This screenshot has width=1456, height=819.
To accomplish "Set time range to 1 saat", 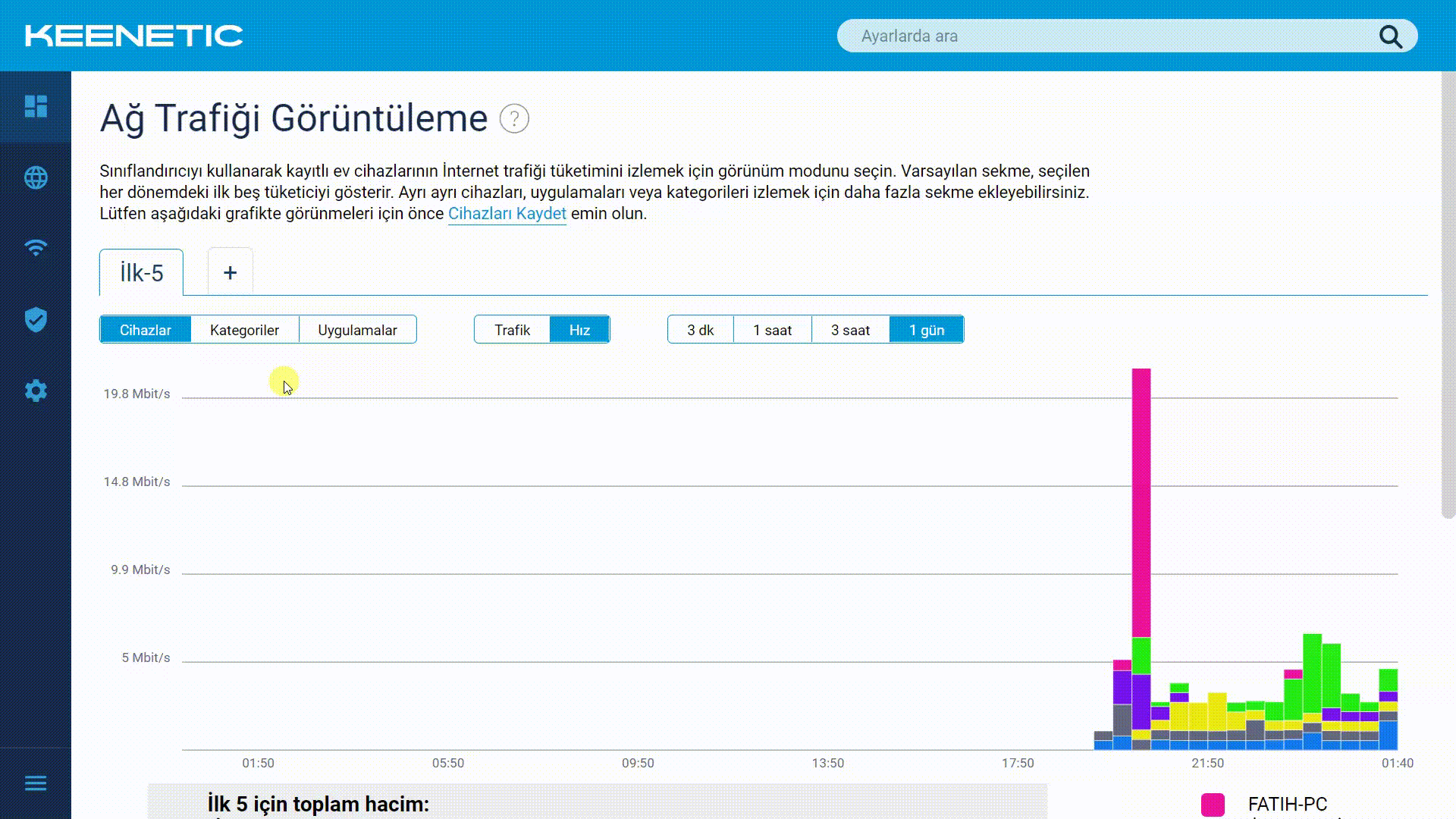I will [772, 330].
